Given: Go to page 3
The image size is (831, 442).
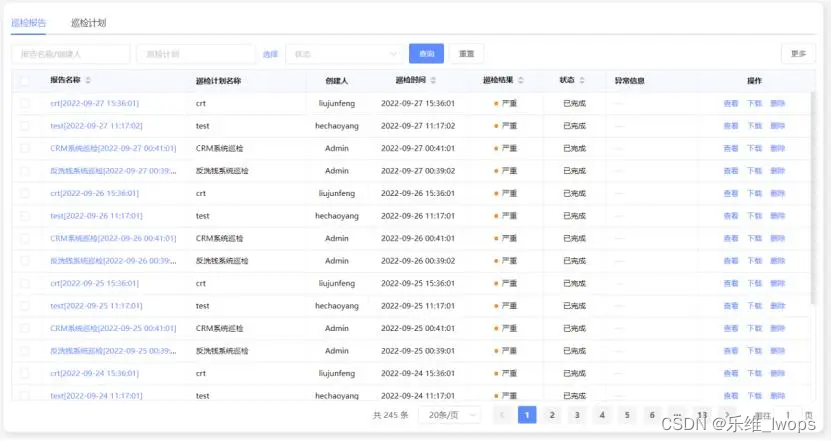Looking at the screenshot, I should [577, 415].
